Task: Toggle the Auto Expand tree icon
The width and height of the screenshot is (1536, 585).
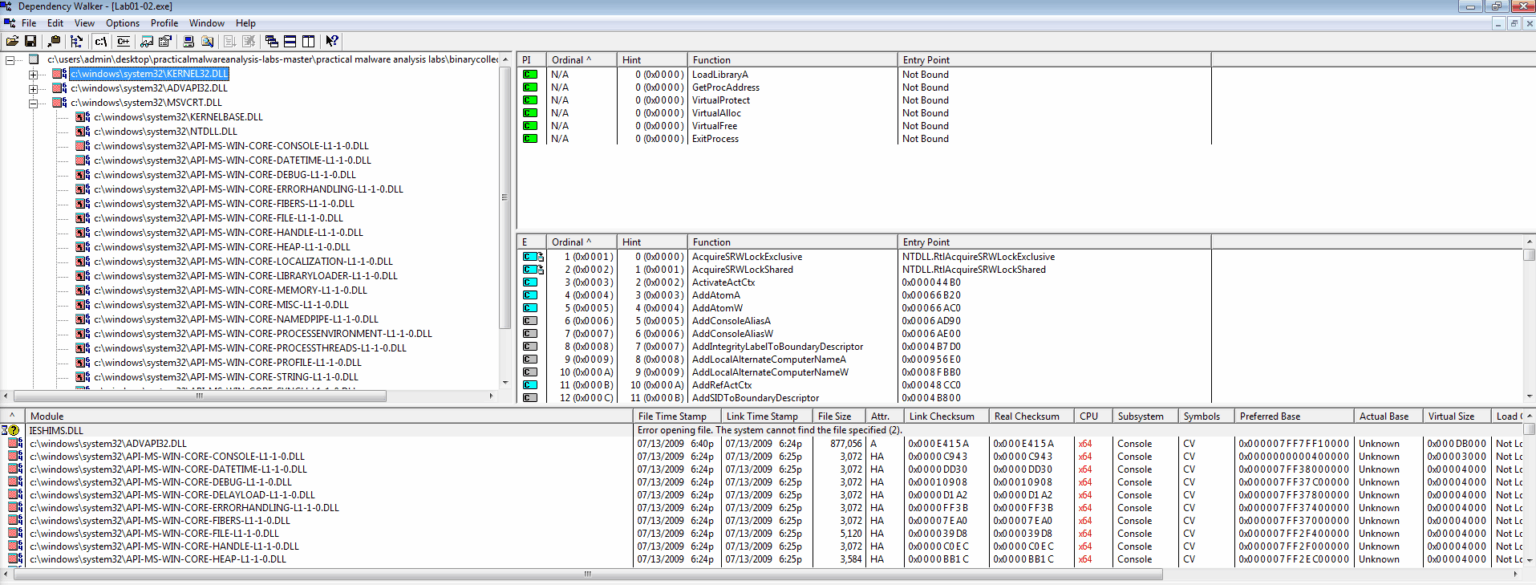Action: click(x=75, y=41)
